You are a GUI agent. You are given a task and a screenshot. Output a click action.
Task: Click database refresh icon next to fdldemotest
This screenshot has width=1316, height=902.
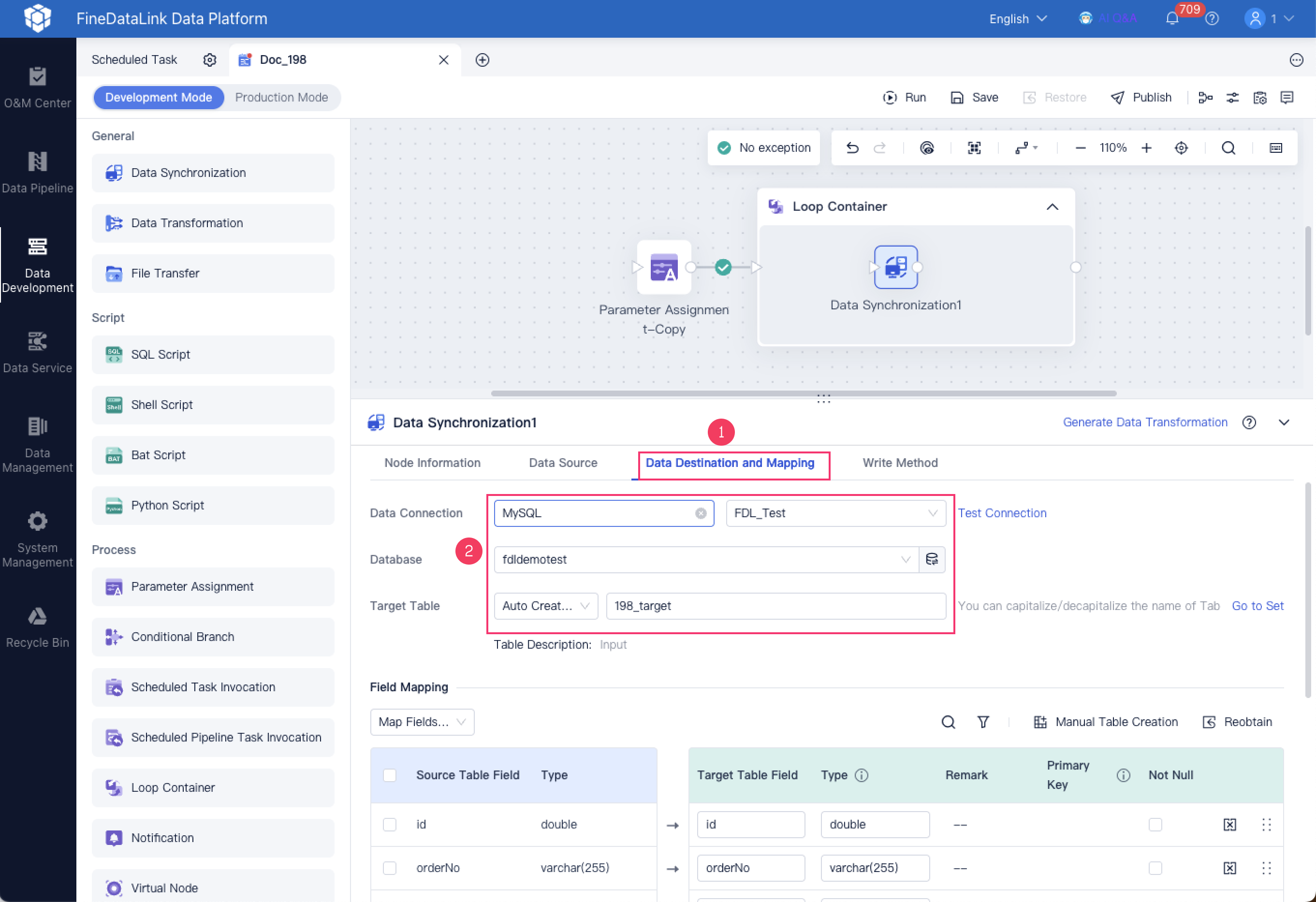click(x=932, y=559)
